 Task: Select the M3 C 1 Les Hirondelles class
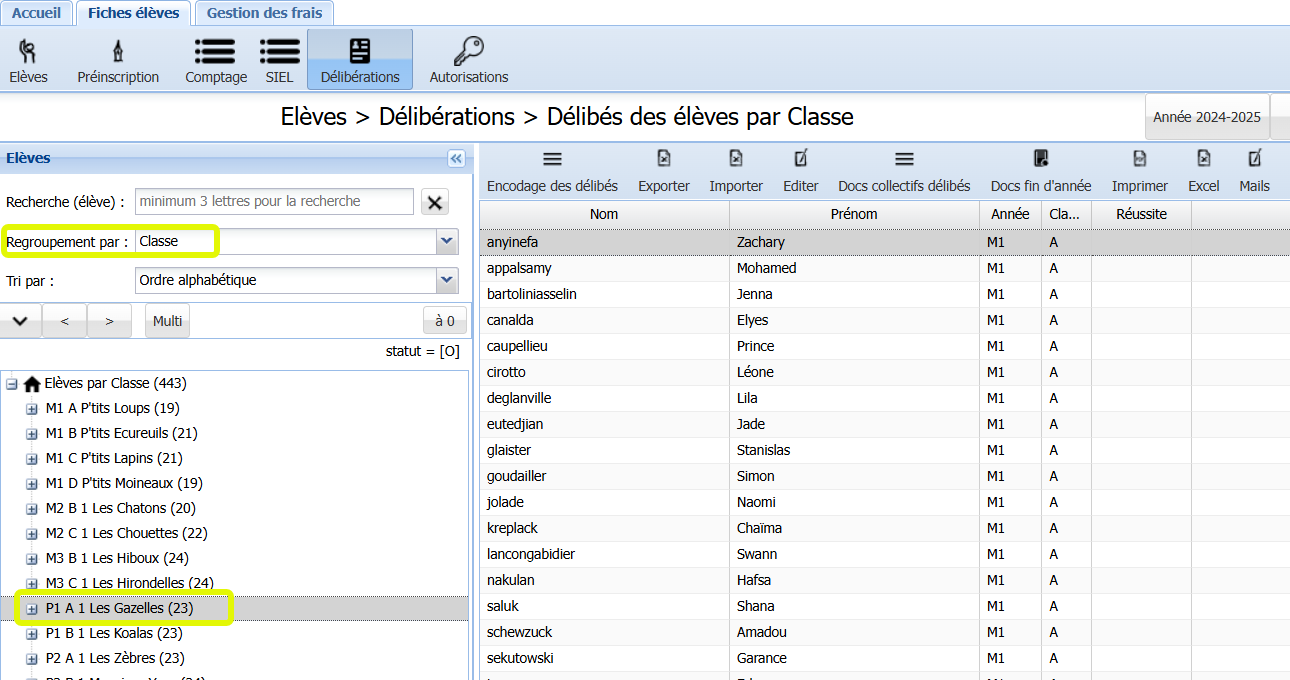coord(130,584)
